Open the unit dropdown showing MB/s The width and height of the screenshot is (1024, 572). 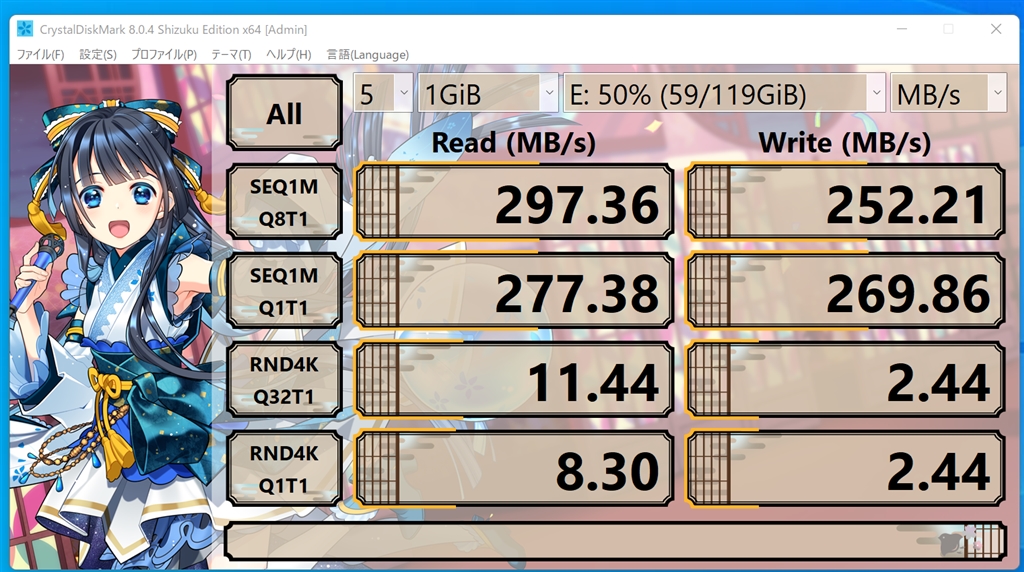(x=948, y=93)
